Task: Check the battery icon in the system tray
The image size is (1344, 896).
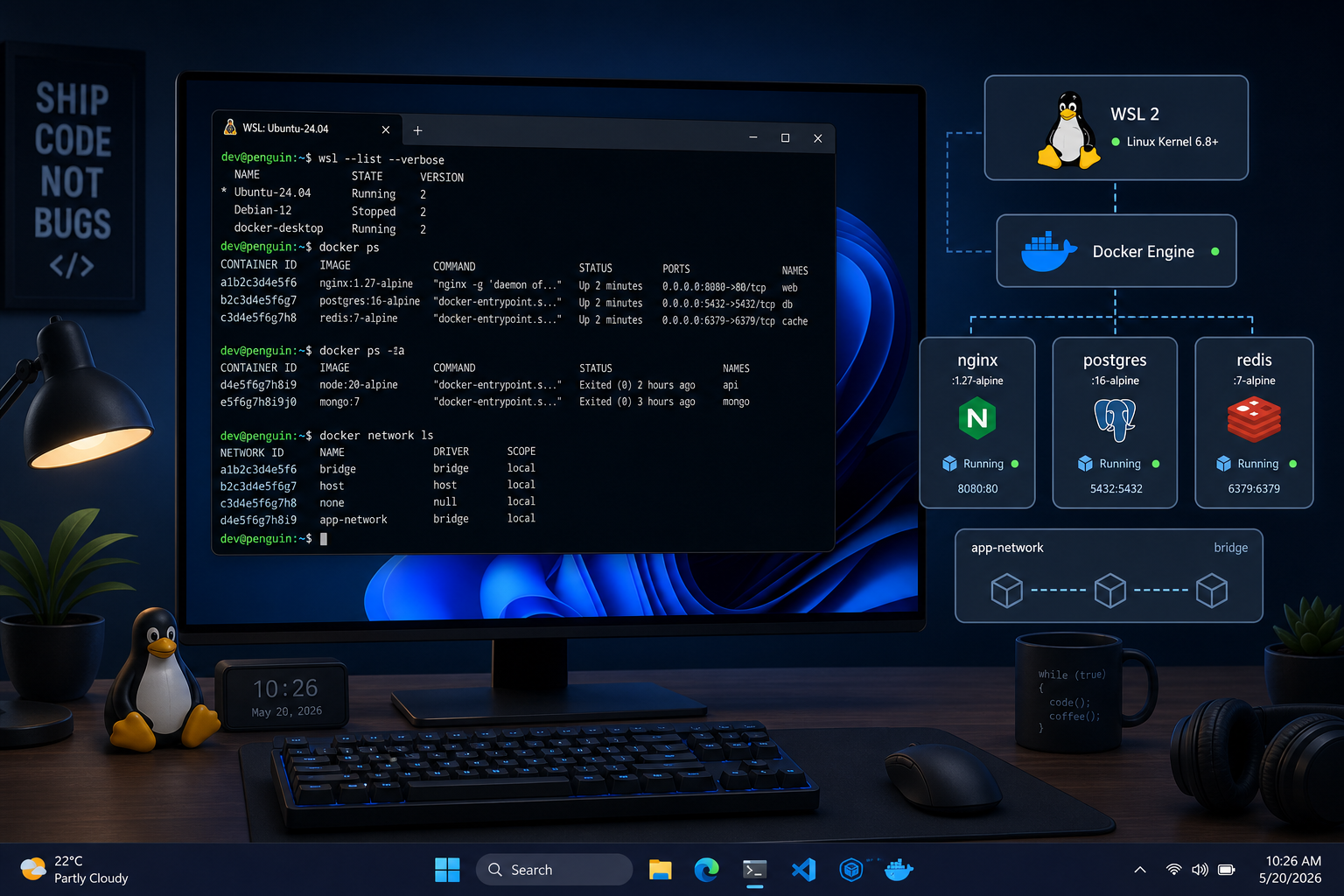Action: [1227, 870]
